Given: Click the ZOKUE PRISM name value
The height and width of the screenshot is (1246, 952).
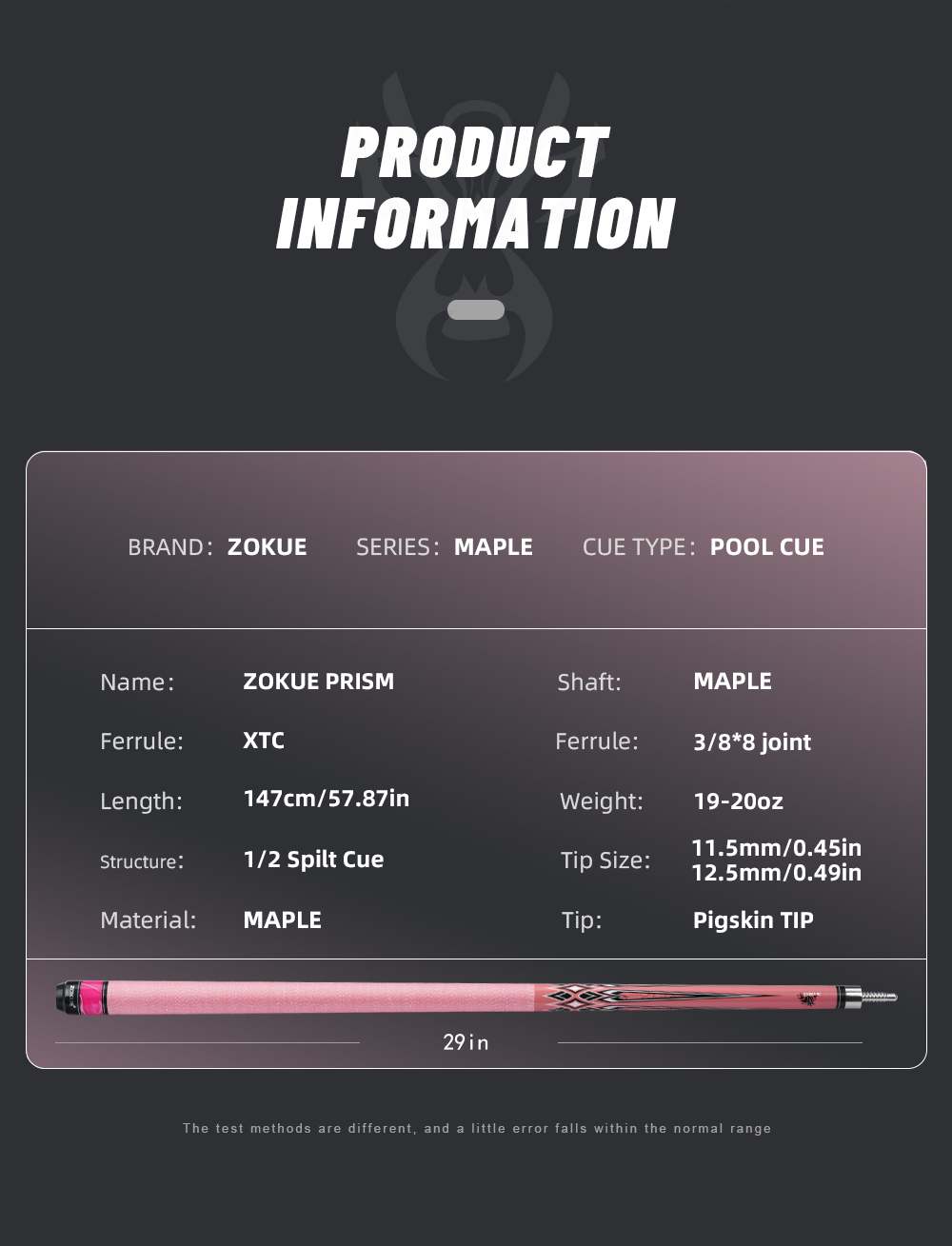Looking at the screenshot, I should tap(318, 682).
